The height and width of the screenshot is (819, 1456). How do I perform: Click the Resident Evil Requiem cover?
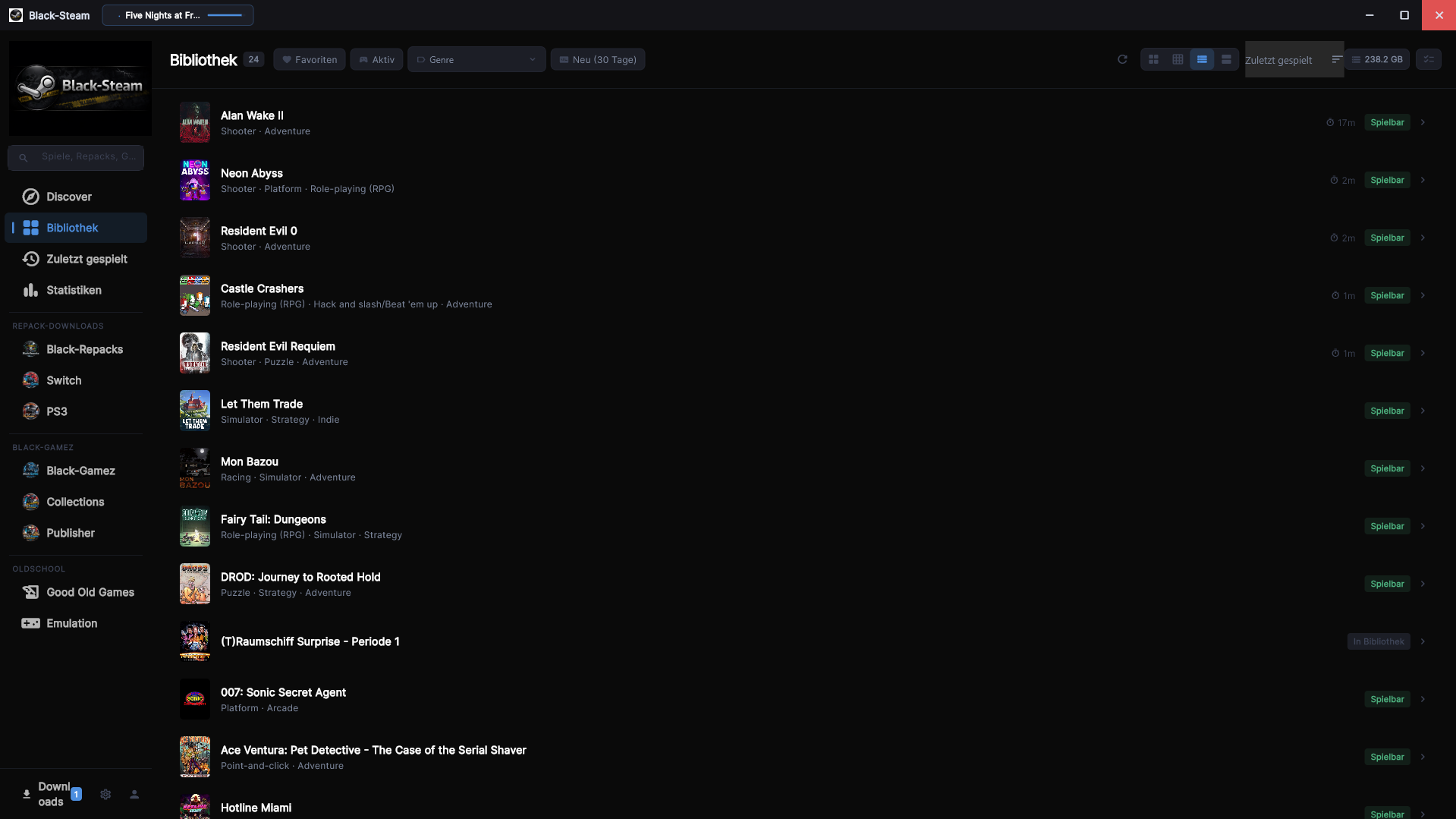[x=195, y=353]
